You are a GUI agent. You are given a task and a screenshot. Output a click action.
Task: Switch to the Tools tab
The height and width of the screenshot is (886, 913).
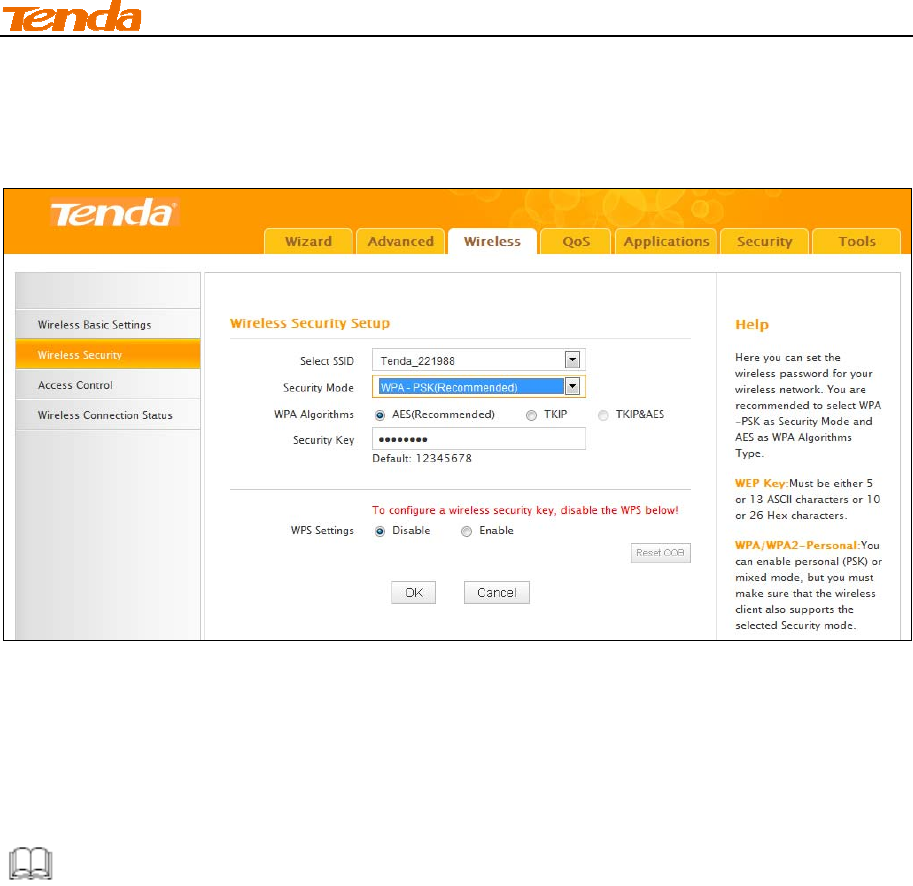[856, 241]
